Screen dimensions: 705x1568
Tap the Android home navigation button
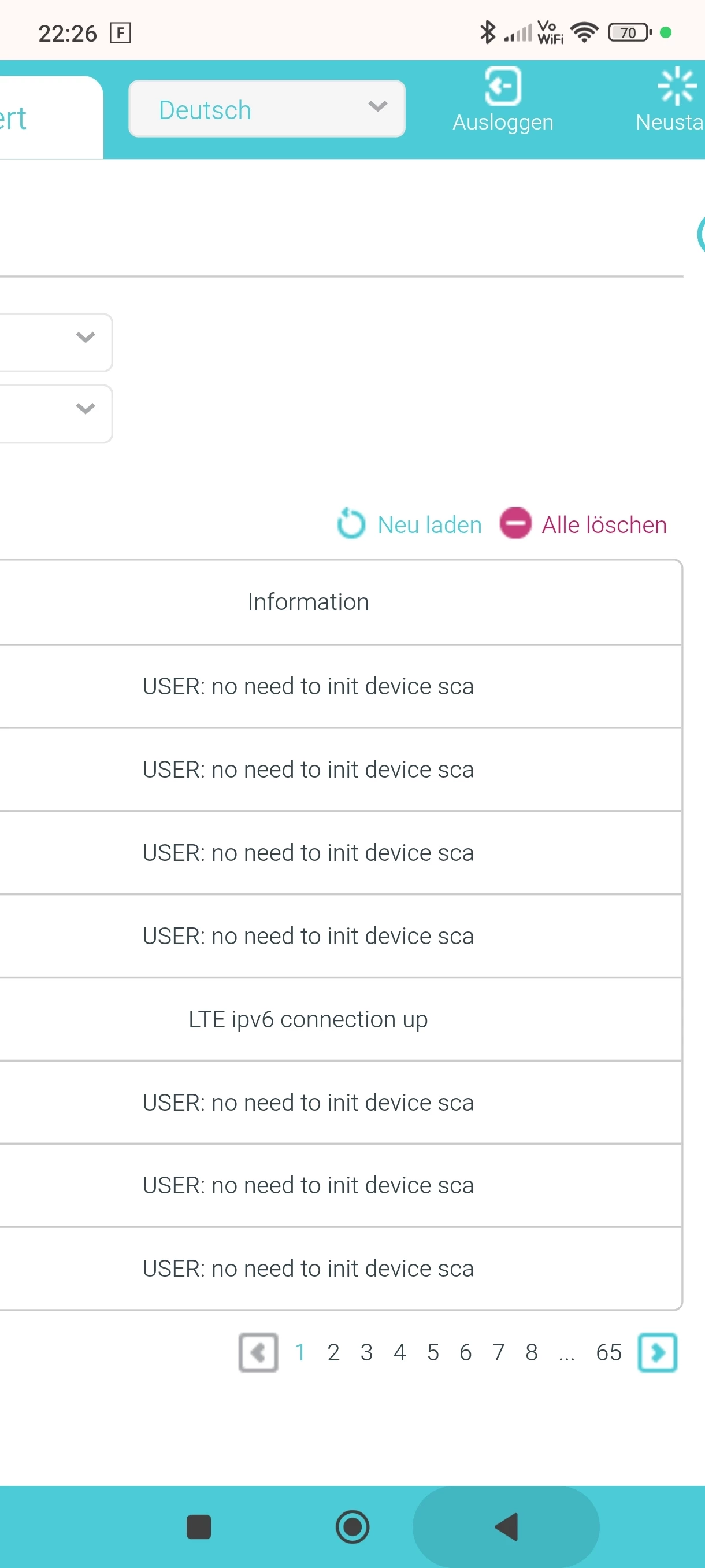(352, 1526)
